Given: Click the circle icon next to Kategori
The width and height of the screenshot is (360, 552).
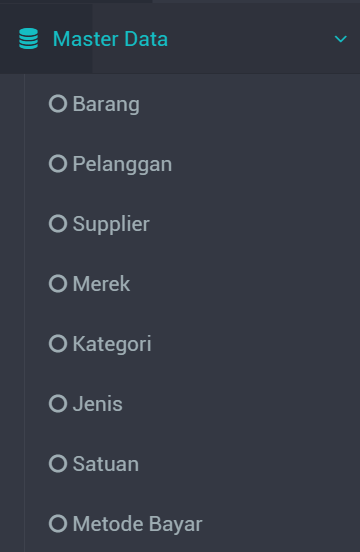Looking at the screenshot, I should click(x=58, y=344).
